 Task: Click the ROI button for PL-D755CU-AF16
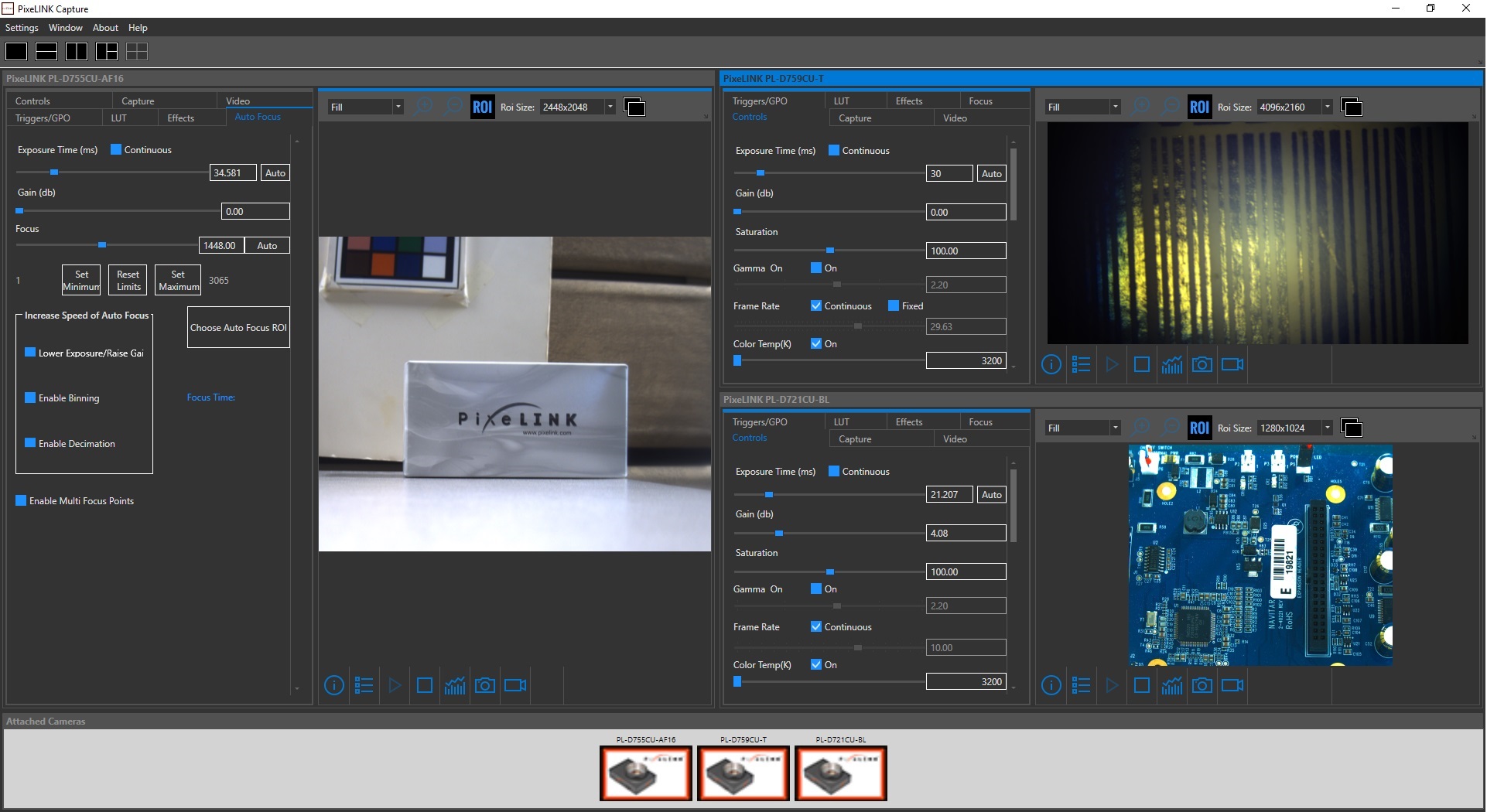[482, 107]
